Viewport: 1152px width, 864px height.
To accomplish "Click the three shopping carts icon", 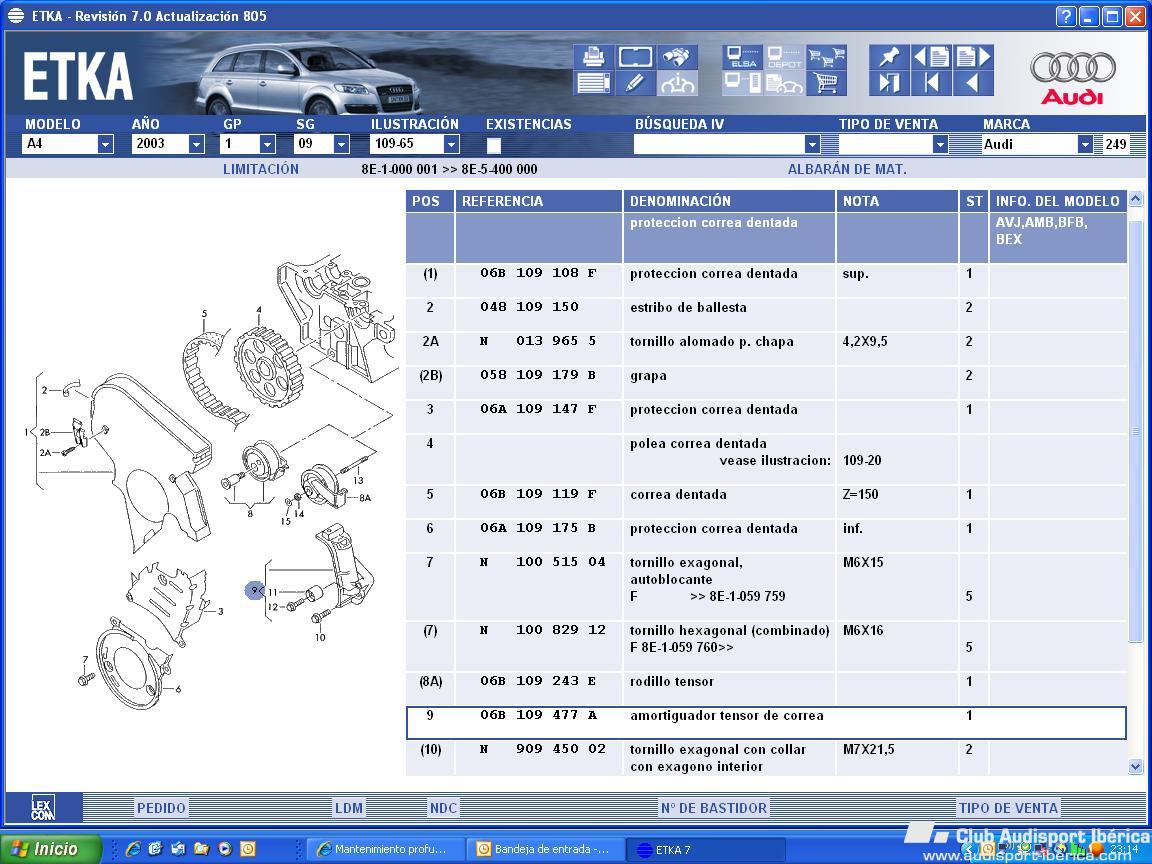I will point(826,57).
